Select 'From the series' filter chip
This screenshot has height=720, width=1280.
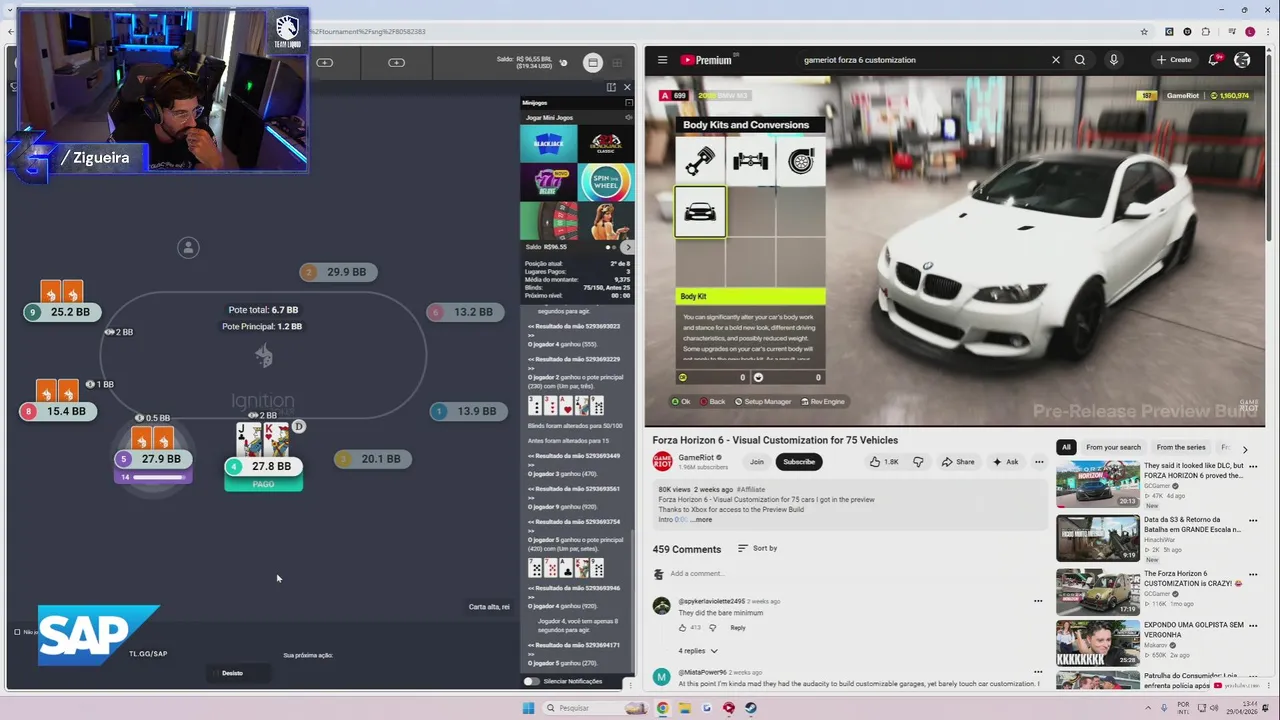pos(1181,447)
